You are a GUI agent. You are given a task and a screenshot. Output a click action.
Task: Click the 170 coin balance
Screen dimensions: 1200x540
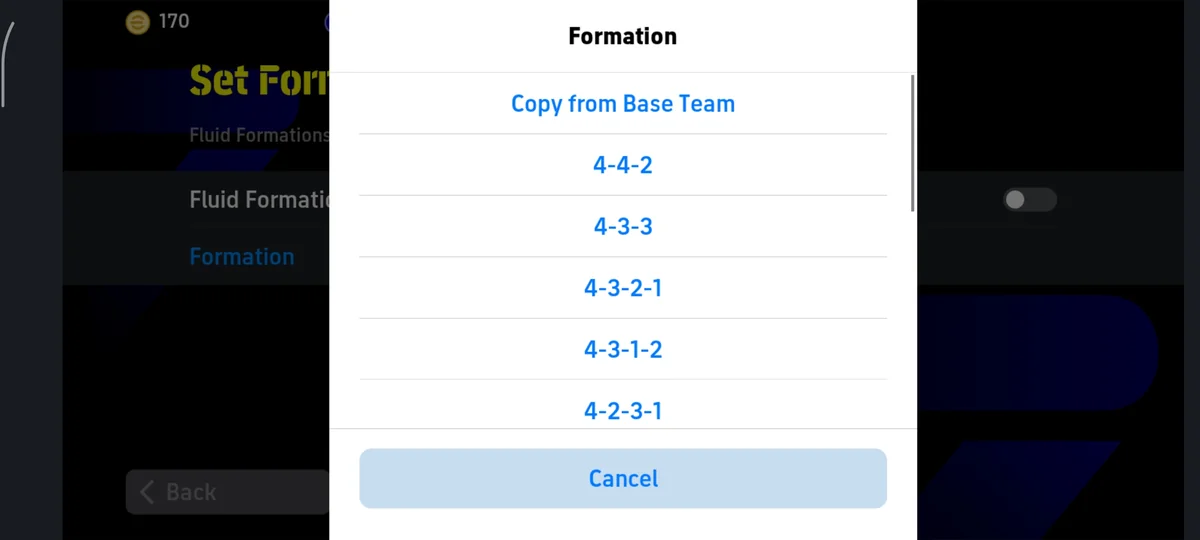click(174, 21)
